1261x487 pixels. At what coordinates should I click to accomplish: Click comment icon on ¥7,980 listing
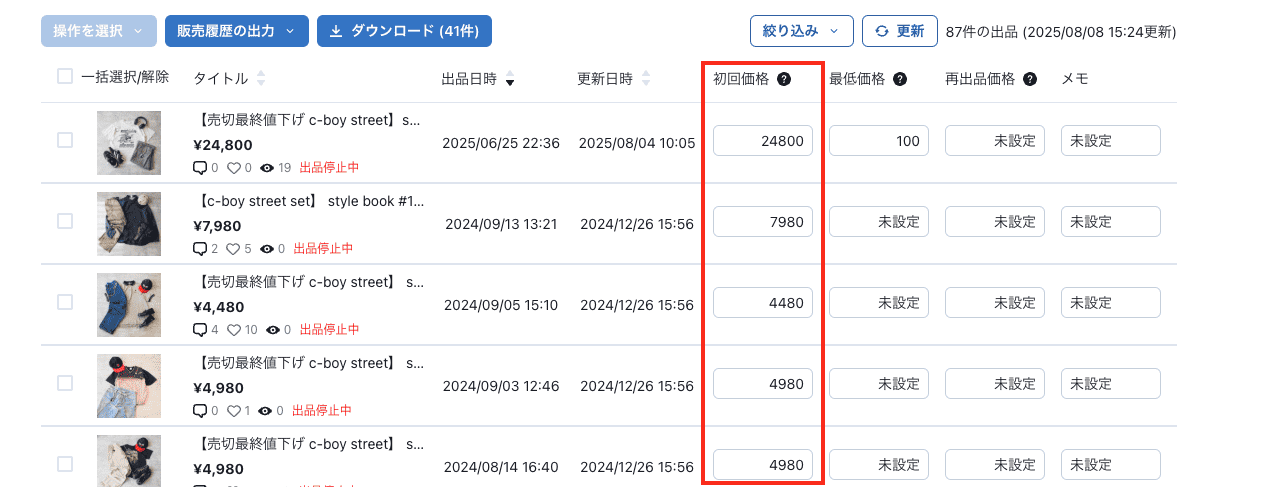199,249
